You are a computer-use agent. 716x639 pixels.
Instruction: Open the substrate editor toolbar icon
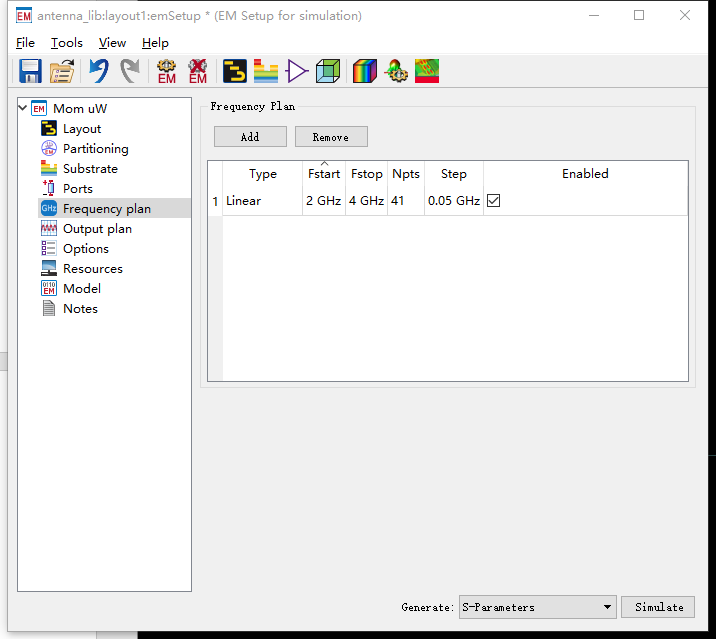[x=266, y=71]
